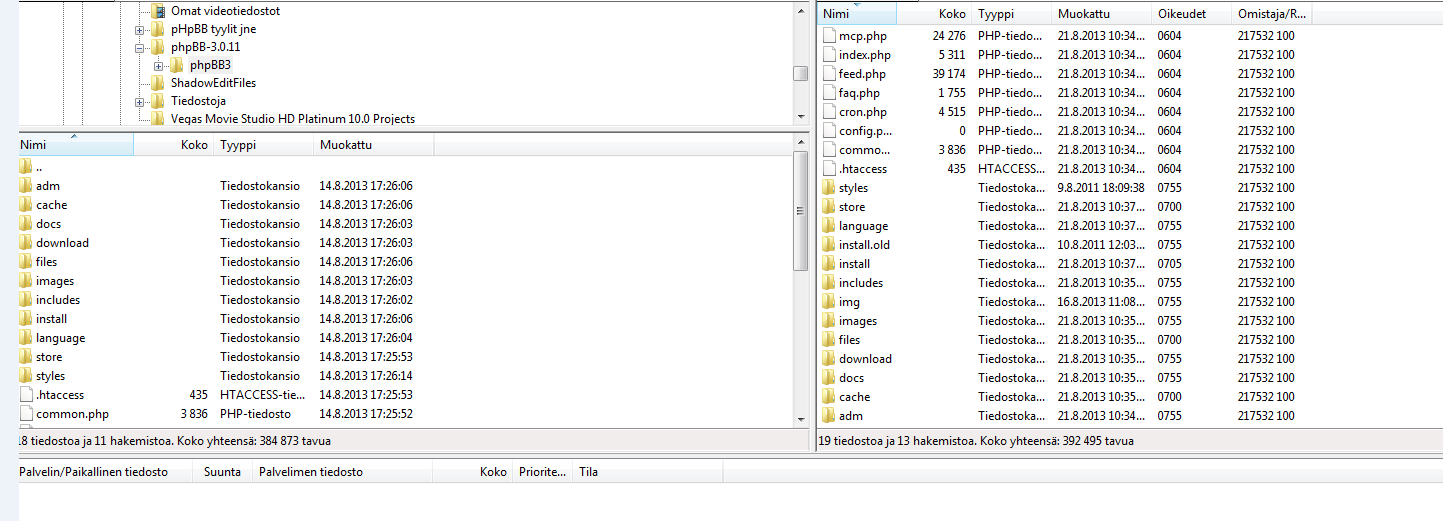Screen dimensions: 1443x521
Task: Click the local folder tree scroll-down arrow
Action: pyautogui.click(x=800, y=118)
